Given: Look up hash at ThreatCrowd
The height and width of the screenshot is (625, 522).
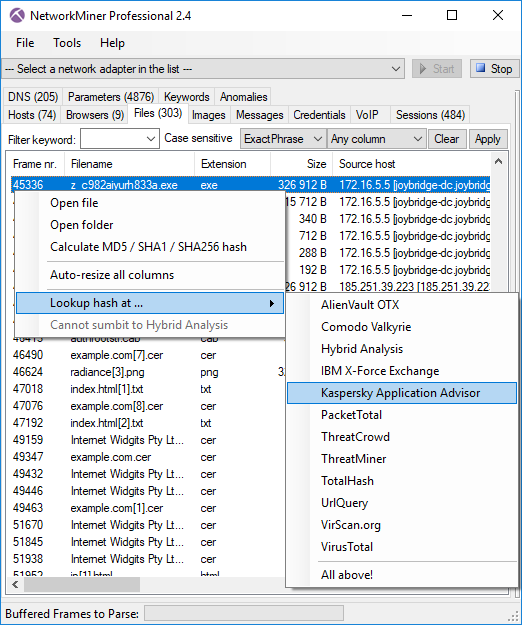Looking at the screenshot, I should click(x=402, y=437).
